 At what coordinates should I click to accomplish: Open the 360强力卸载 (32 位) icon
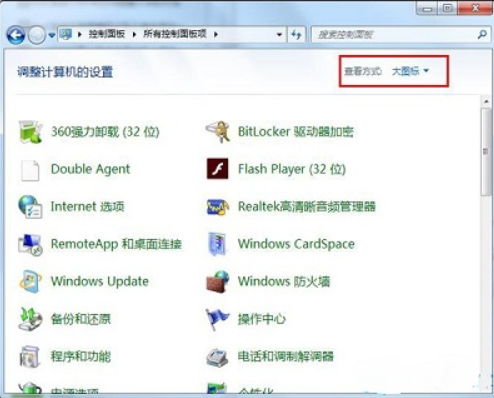pyautogui.click(x=30, y=132)
